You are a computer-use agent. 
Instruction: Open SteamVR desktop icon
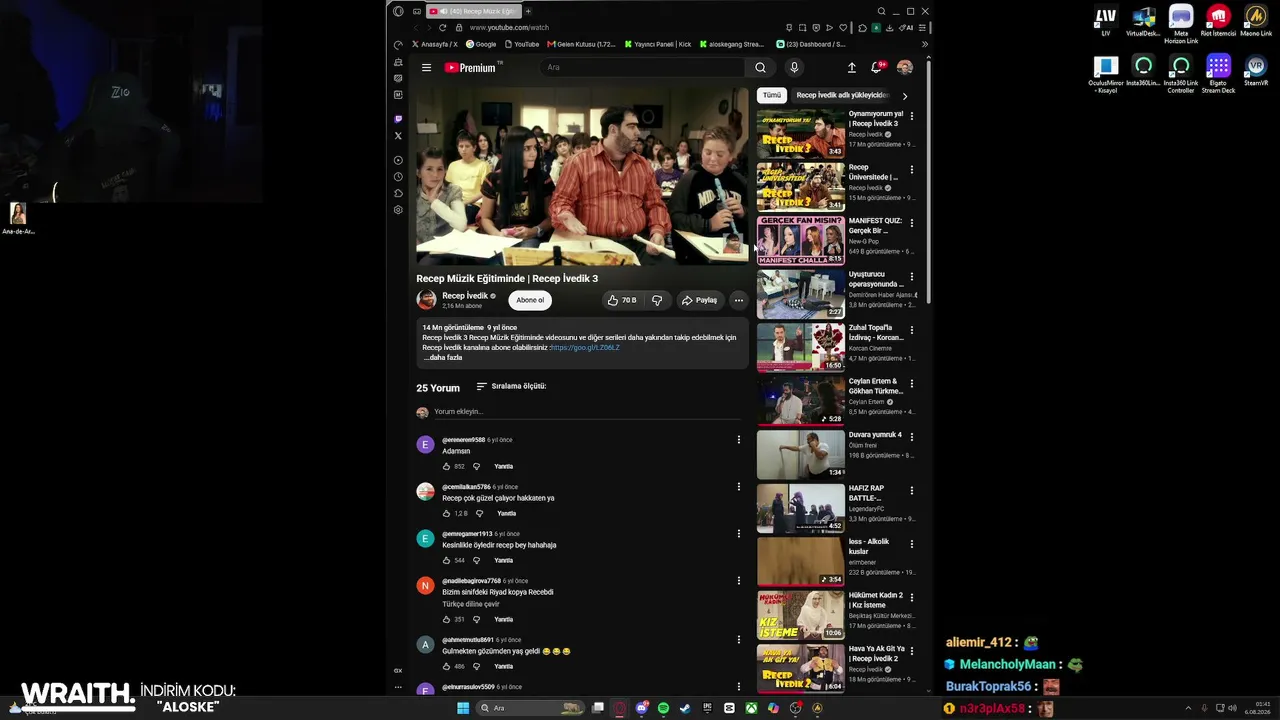[1256, 70]
